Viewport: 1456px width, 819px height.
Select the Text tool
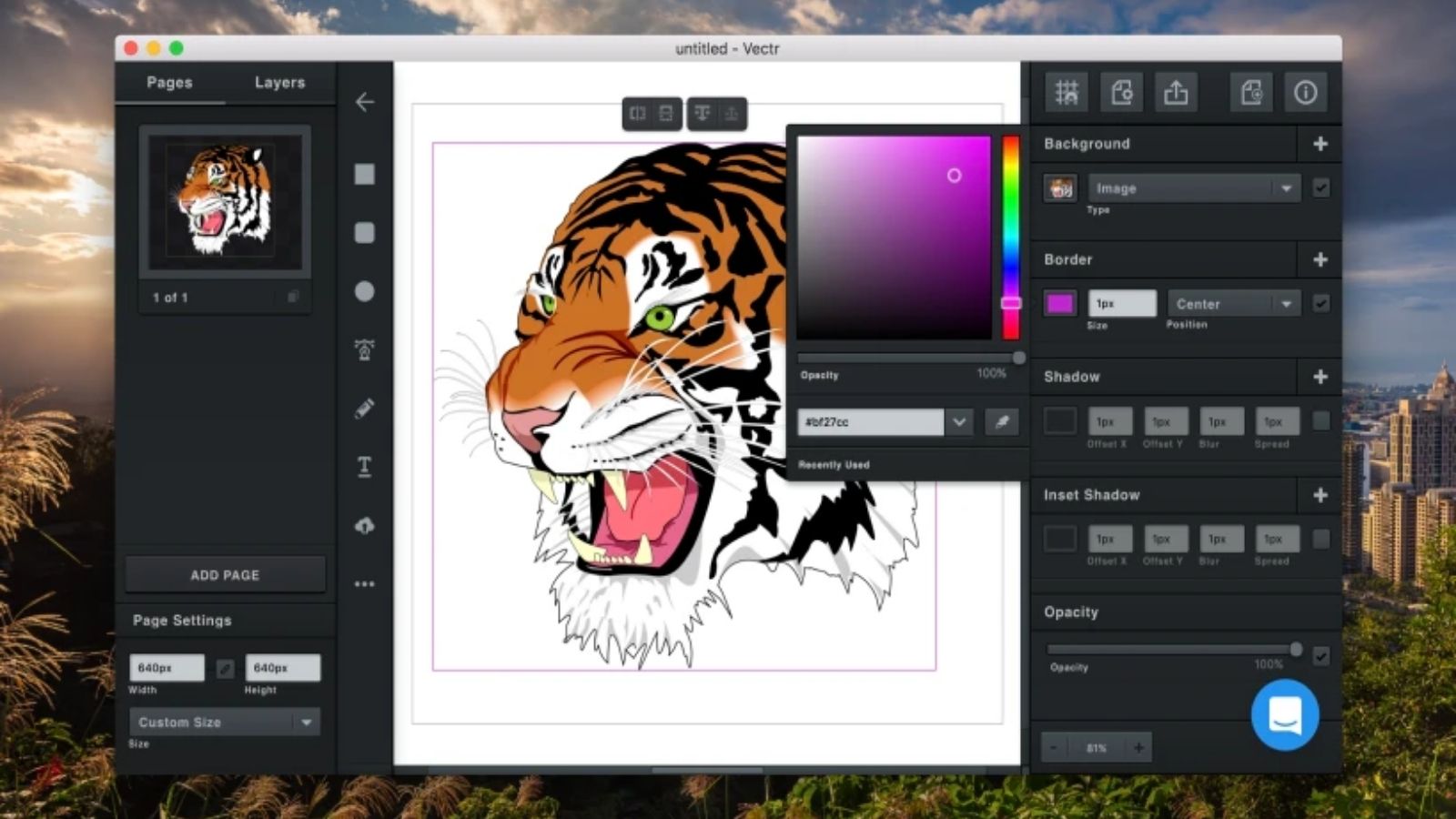tap(364, 467)
